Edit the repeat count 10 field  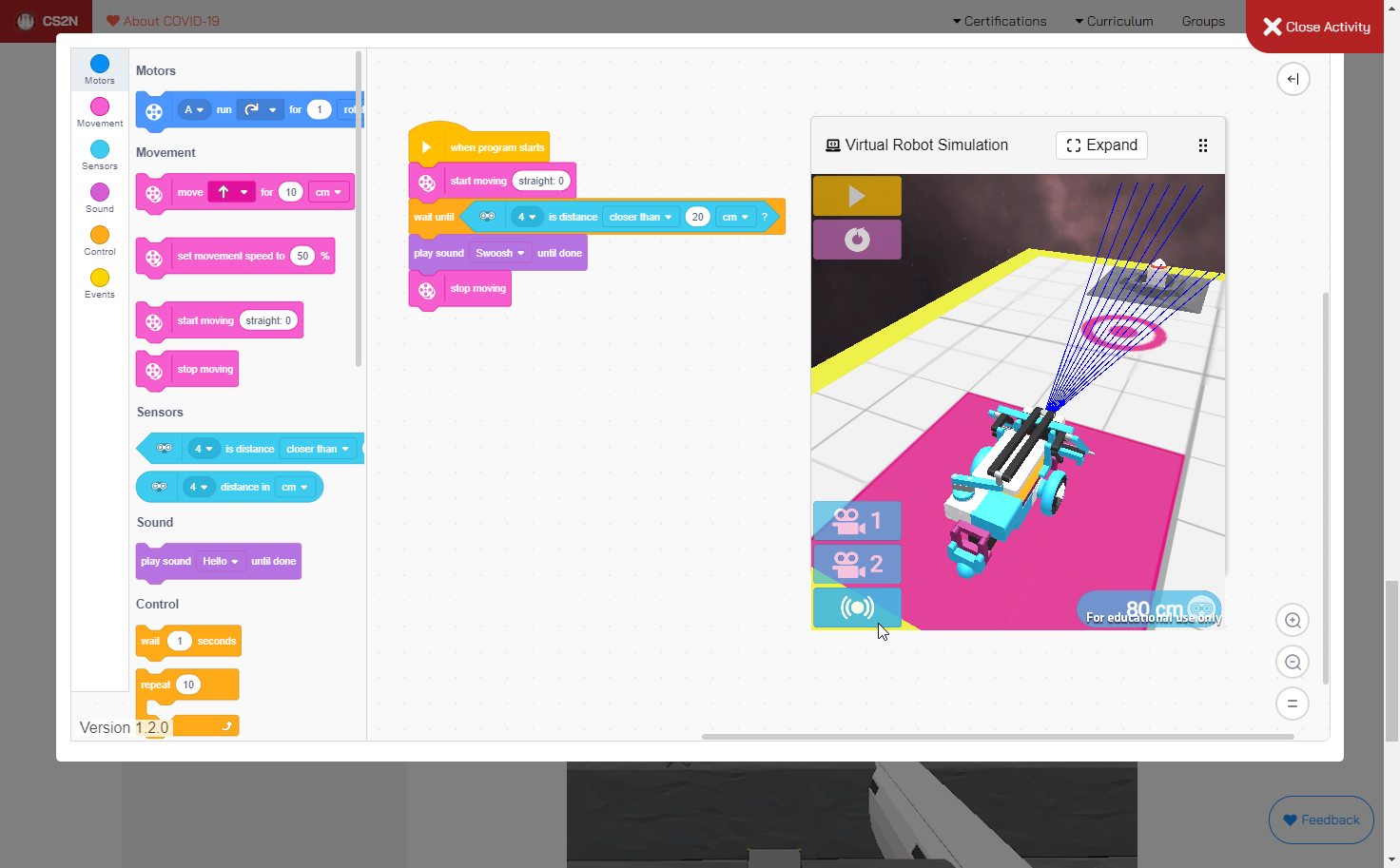[x=188, y=685]
